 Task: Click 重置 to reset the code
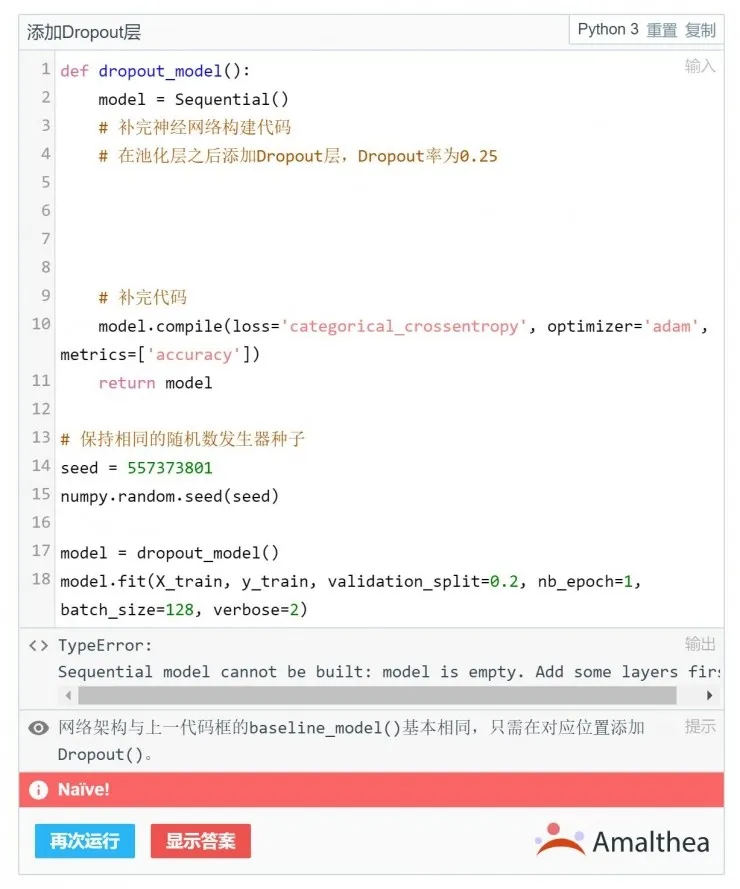662,30
